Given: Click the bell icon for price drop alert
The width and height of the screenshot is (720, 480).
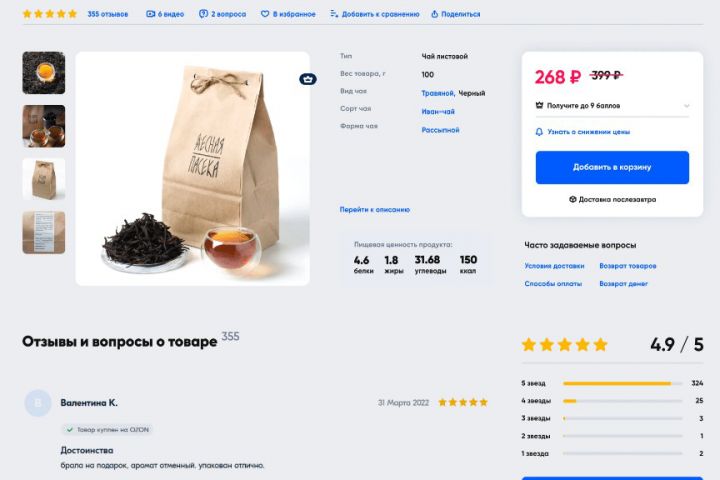Looking at the screenshot, I should click(539, 132).
